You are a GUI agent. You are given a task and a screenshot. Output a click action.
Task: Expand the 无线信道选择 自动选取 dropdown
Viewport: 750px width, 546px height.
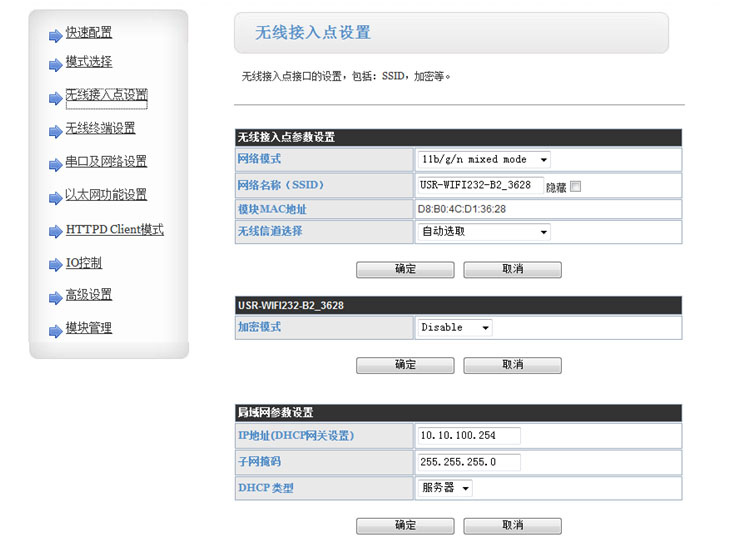tap(484, 232)
